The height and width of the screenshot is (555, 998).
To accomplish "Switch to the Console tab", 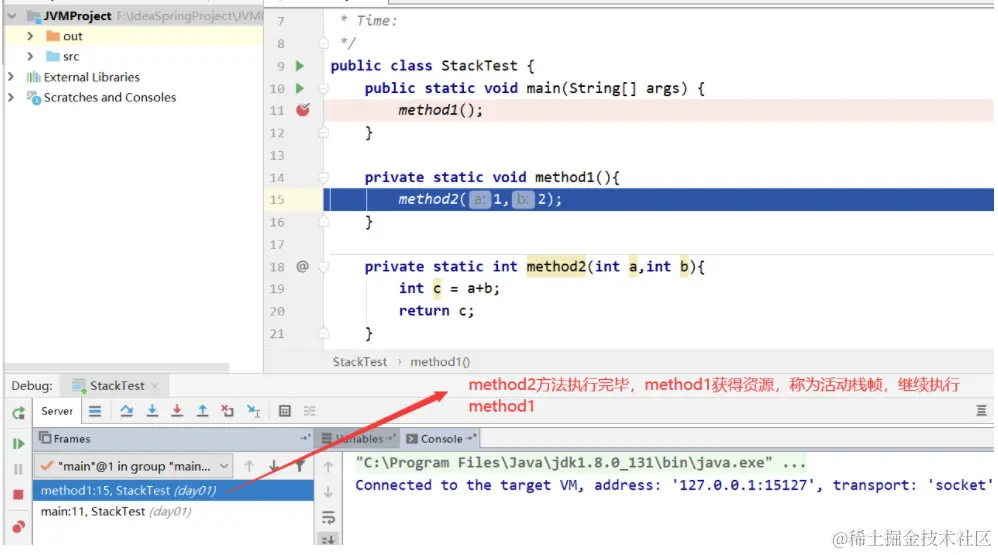I will (x=441, y=439).
